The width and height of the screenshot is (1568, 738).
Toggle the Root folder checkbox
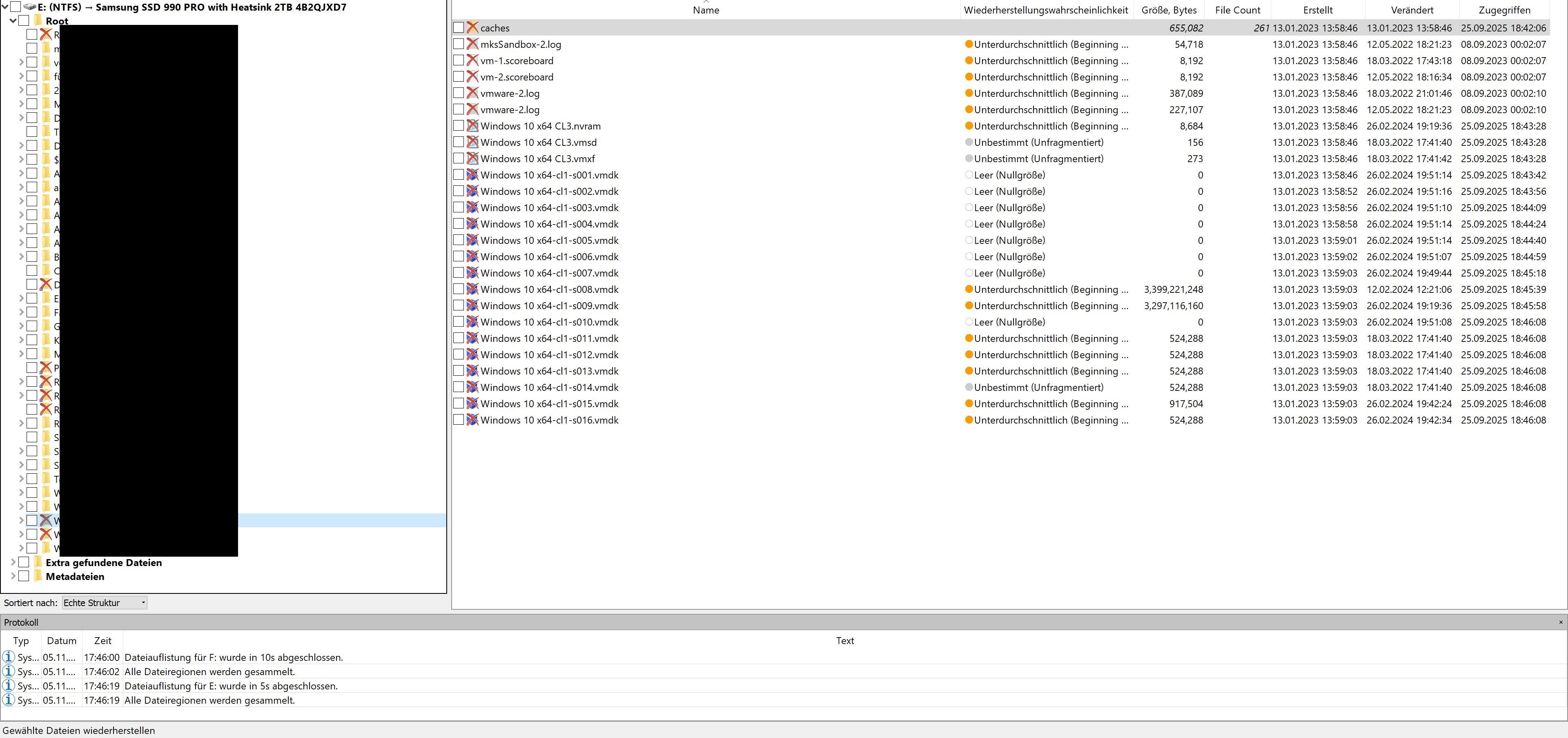(x=24, y=21)
